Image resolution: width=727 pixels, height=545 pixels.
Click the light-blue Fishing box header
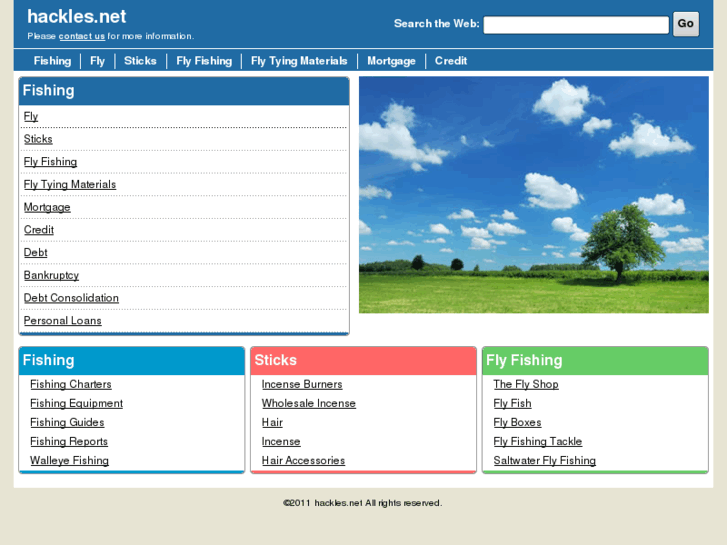point(132,360)
